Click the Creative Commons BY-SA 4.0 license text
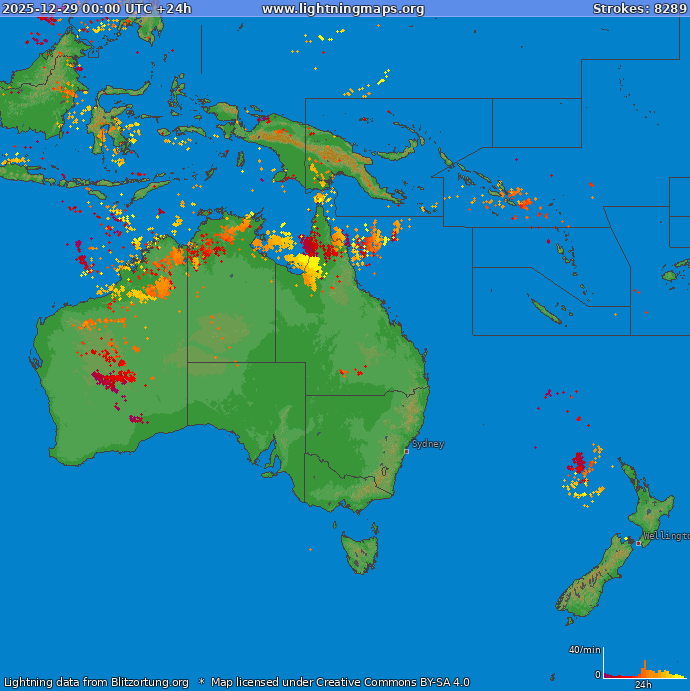This screenshot has height=691, width=690. point(340,682)
